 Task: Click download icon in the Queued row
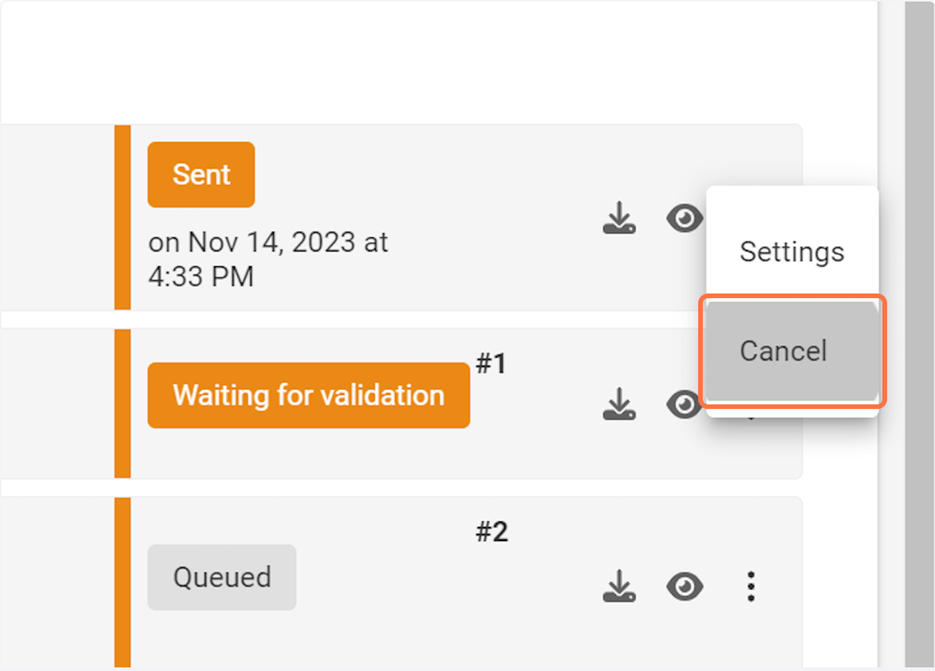coord(620,587)
